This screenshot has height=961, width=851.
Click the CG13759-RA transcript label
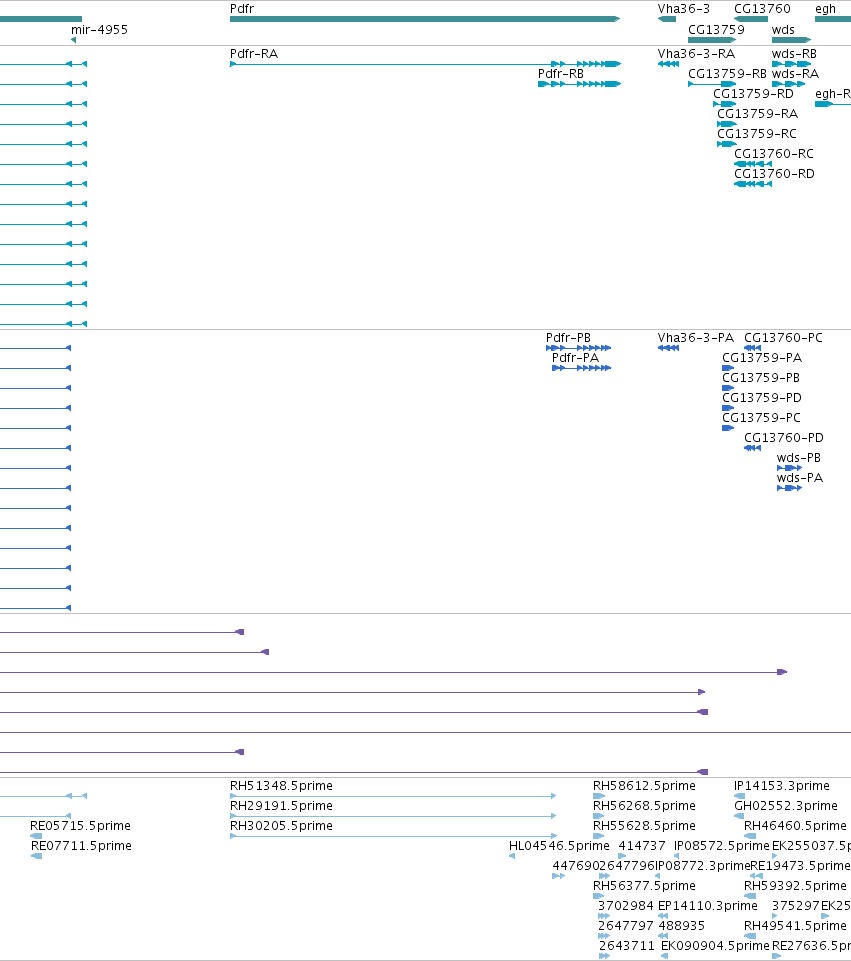(757, 113)
